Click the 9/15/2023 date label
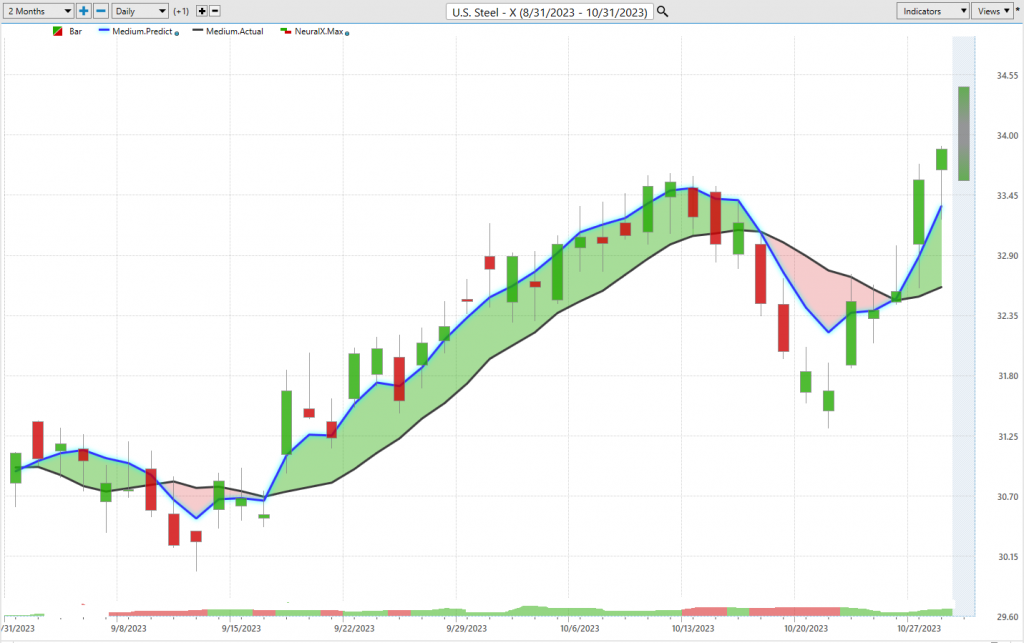The image size is (1024, 643). pyautogui.click(x=241, y=629)
